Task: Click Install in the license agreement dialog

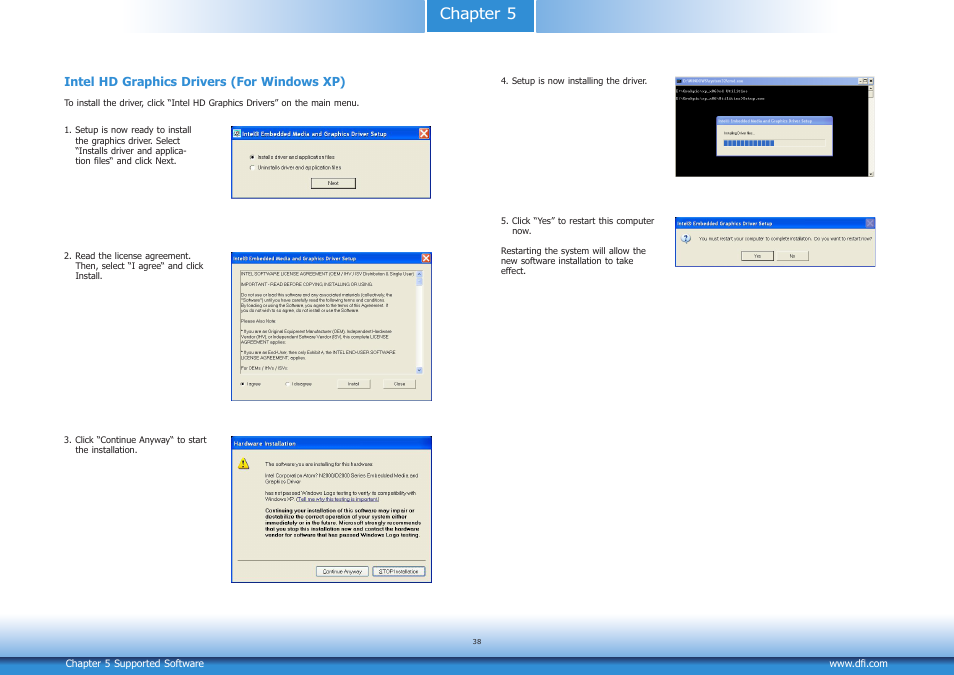Action: 353,384
